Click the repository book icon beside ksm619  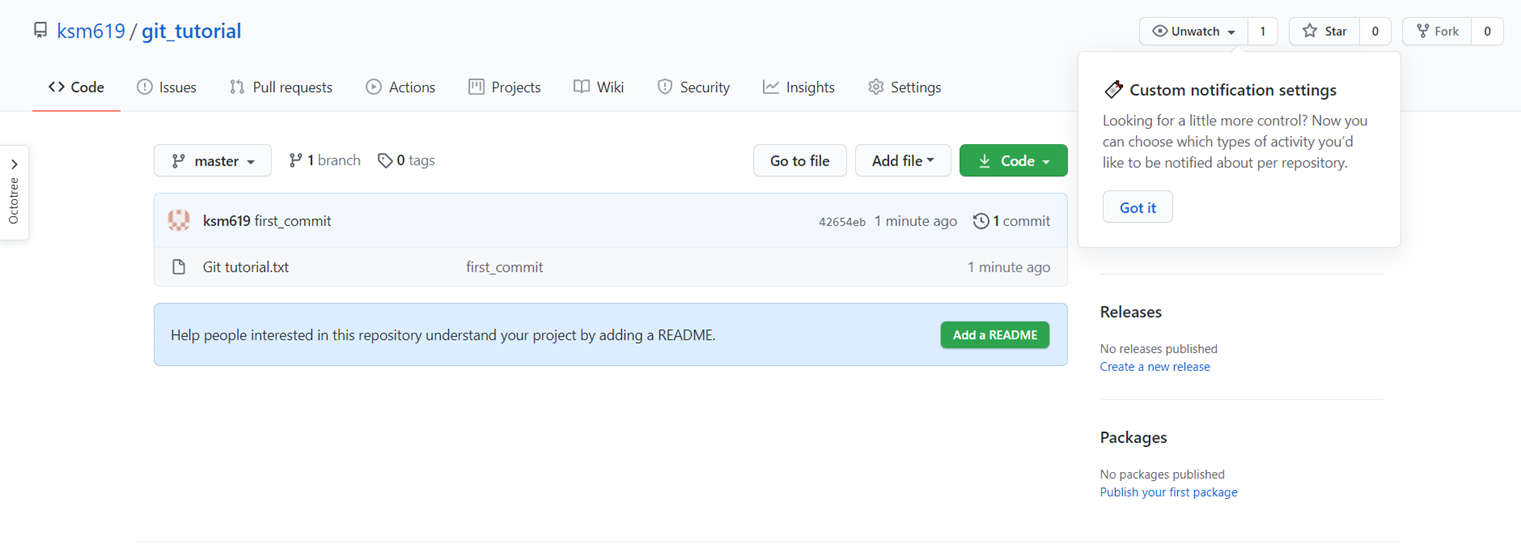tap(40, 31)
